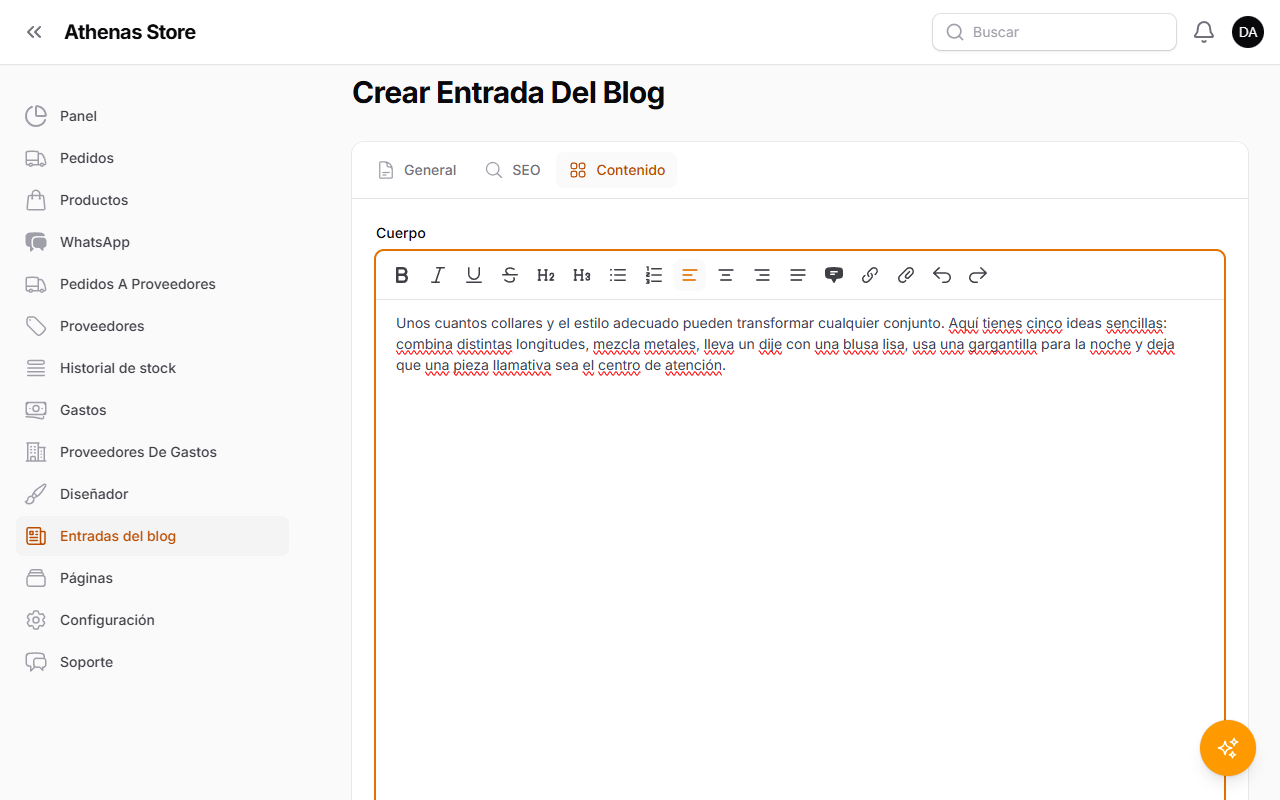Insert a hyperlink with chain icon

coord(870,275)
